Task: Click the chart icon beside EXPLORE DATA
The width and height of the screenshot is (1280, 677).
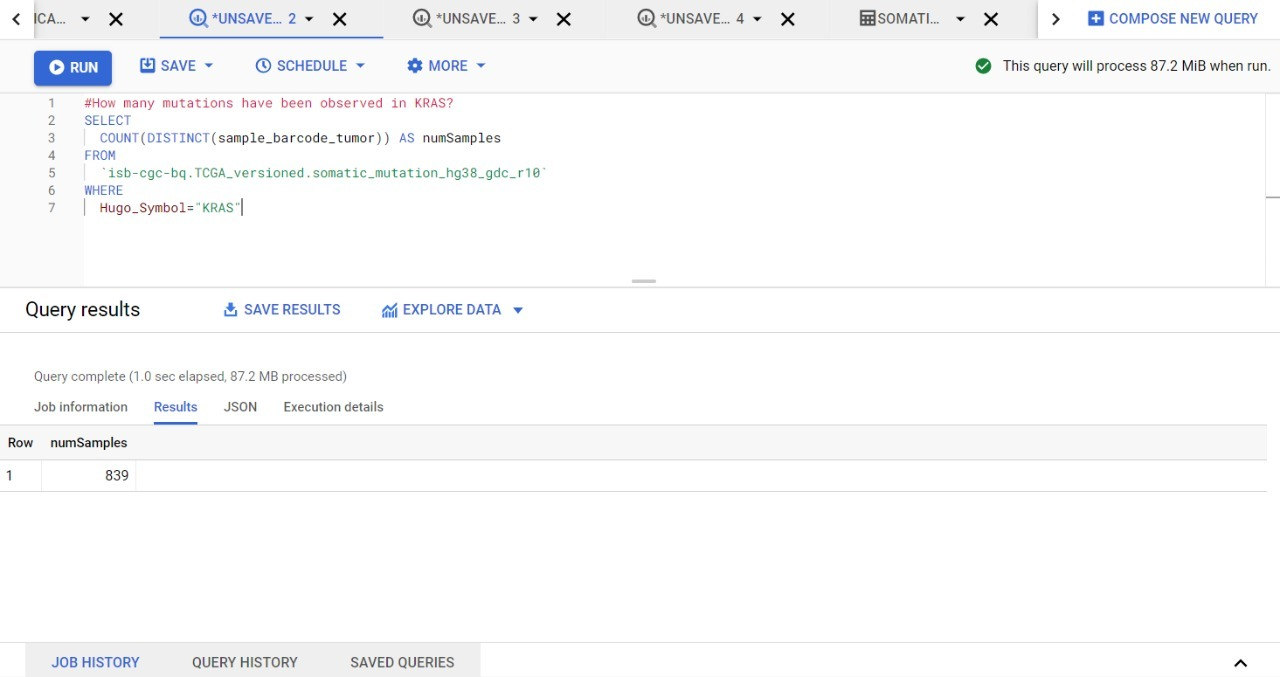Action: point(389,309)
